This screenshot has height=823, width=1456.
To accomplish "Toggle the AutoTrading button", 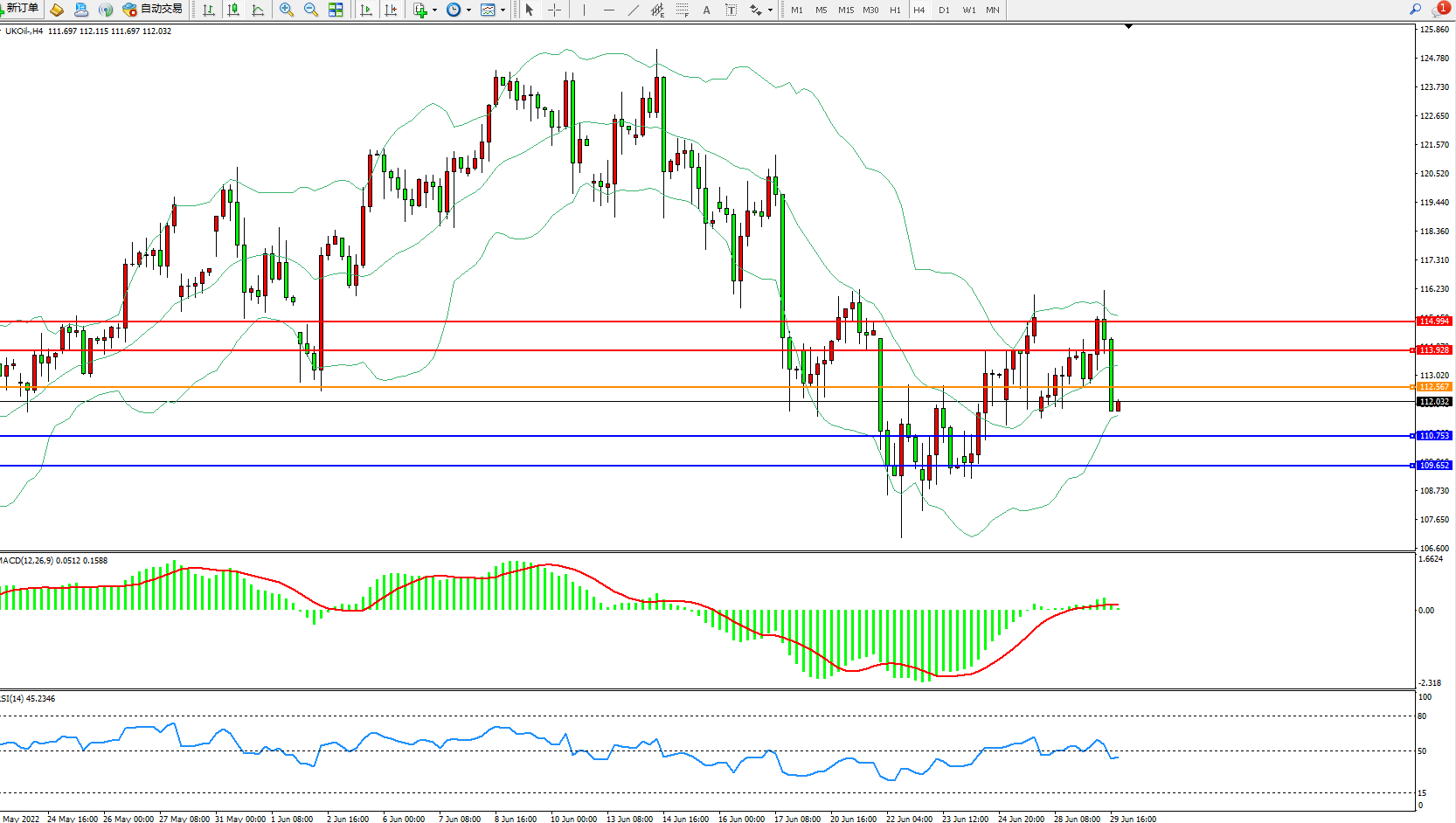I will 153,10.
